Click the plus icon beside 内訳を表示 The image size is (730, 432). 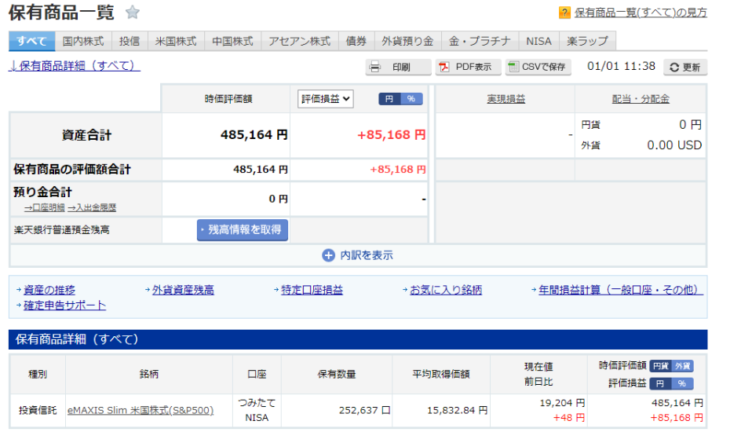coord(327,255)
